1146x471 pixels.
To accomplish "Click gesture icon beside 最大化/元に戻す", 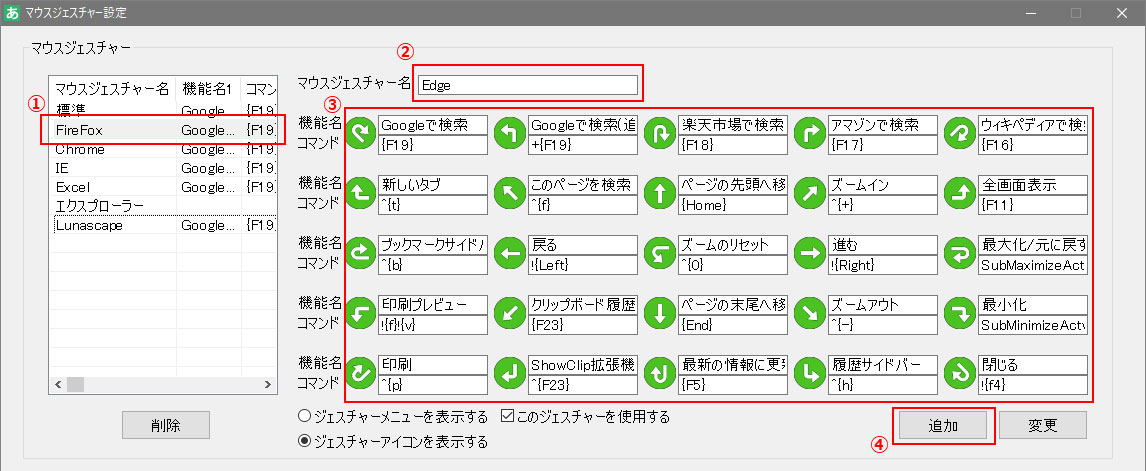I will pos(960,255).
